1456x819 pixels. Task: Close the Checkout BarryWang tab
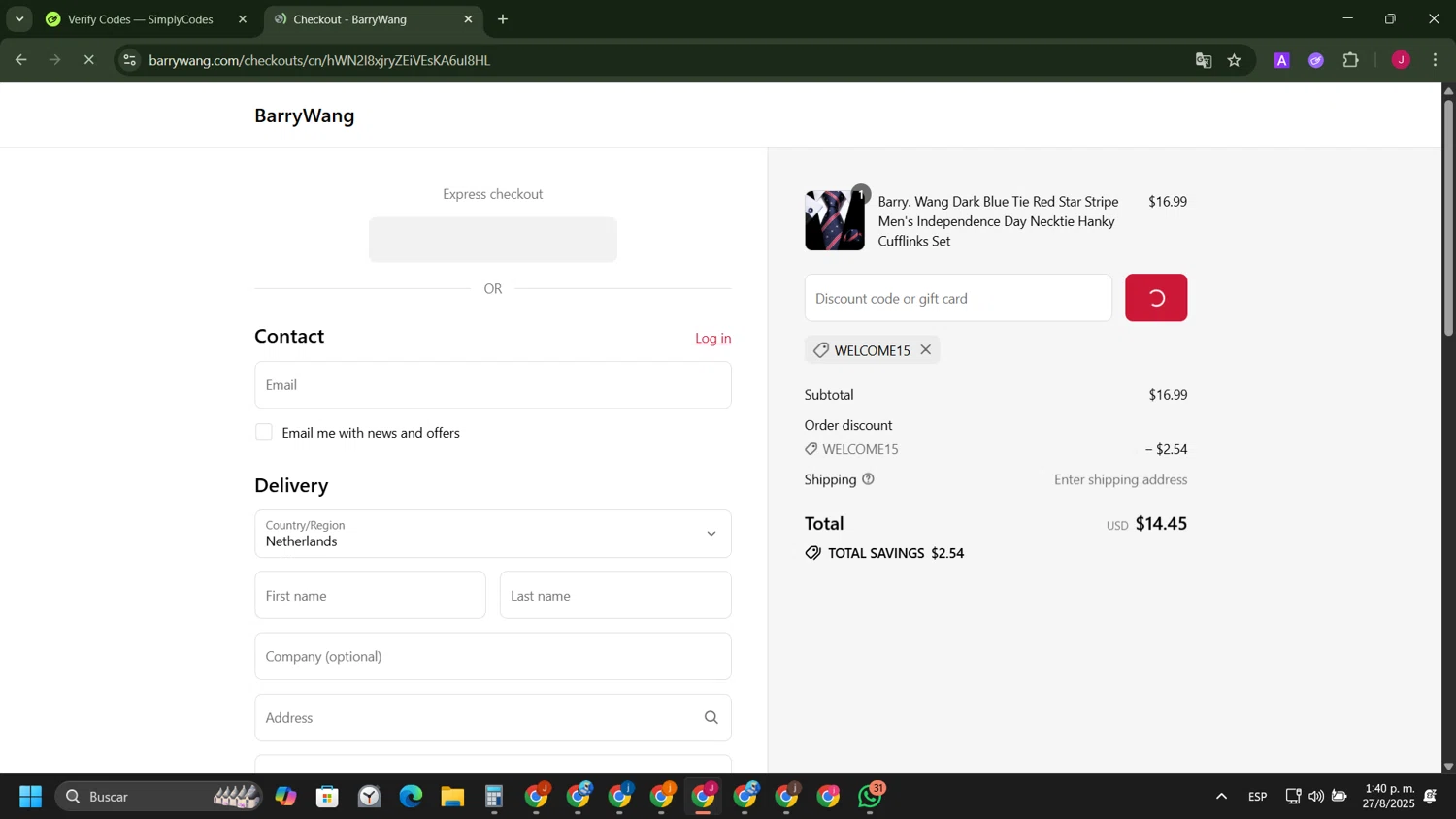pos(469,19)
